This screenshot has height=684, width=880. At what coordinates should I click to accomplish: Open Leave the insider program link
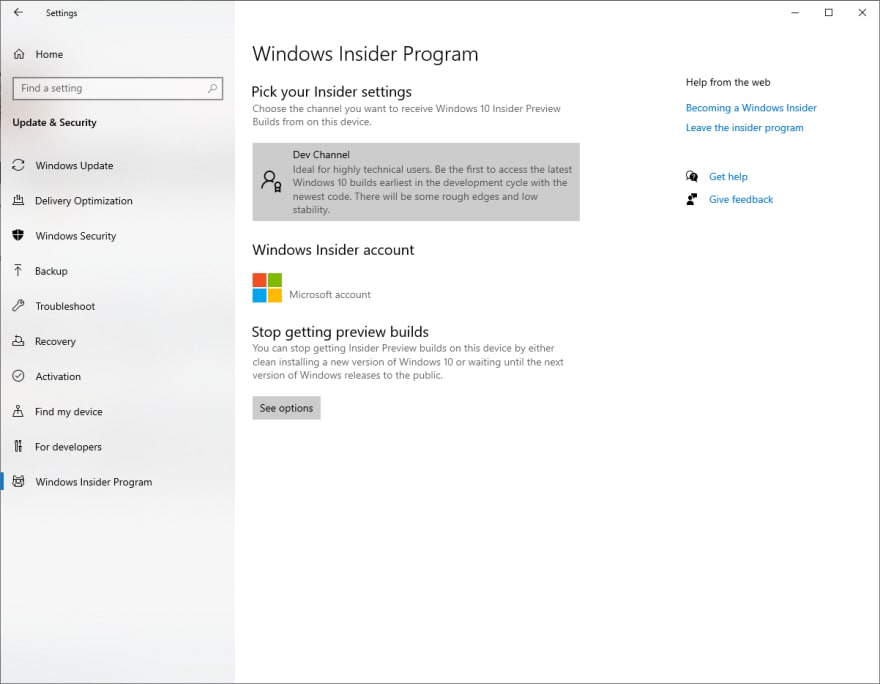[x=744, y=128]
